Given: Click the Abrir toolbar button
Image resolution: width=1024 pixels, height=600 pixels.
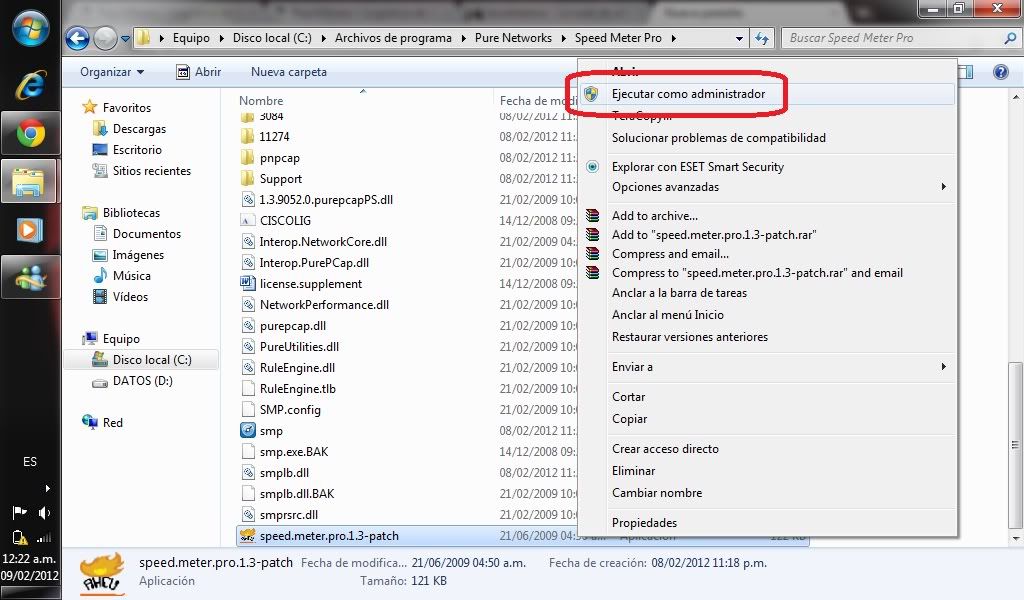Looking at the screenshot, I should coord(199,72).
